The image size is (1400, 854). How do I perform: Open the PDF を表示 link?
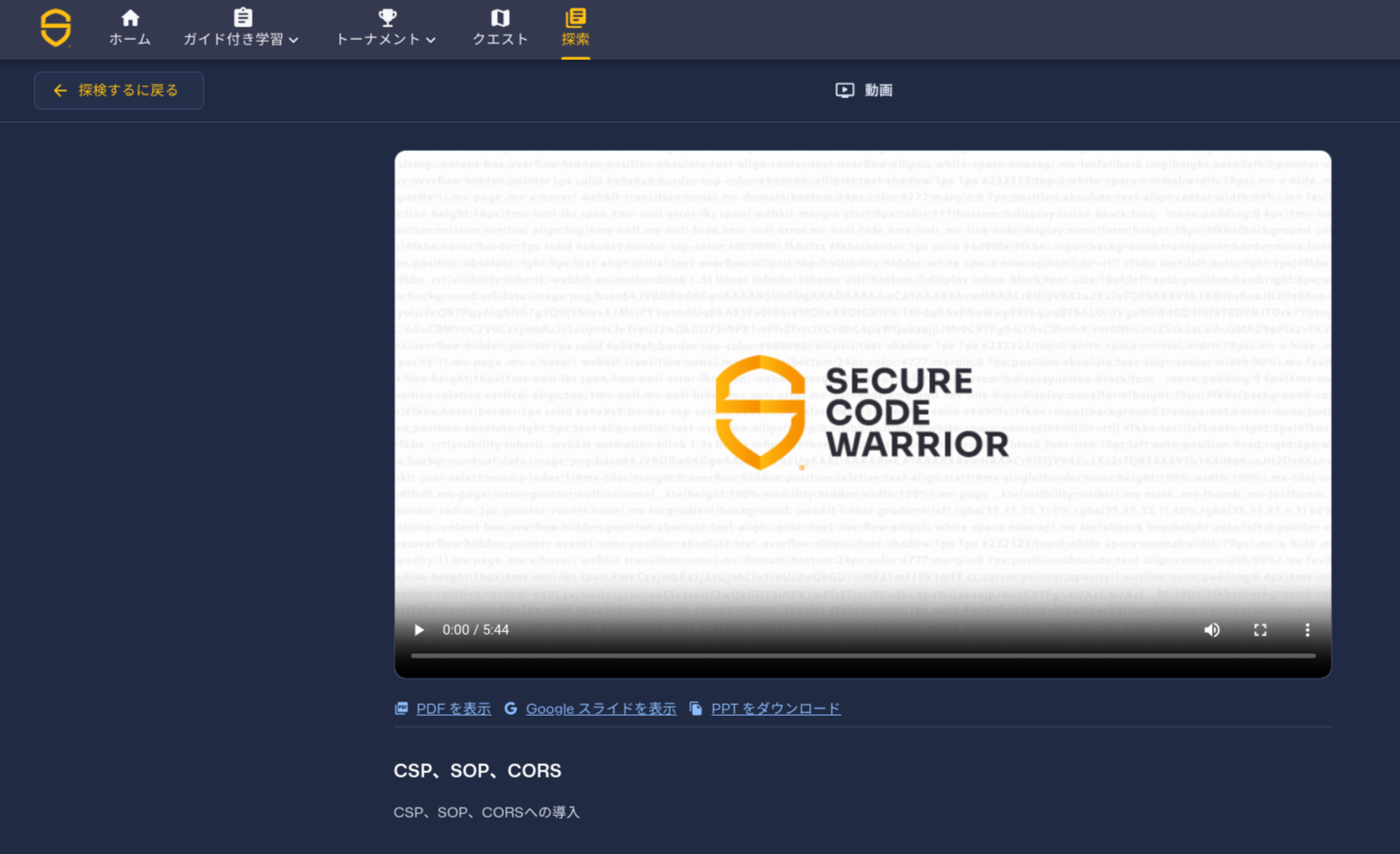(454, 708)
